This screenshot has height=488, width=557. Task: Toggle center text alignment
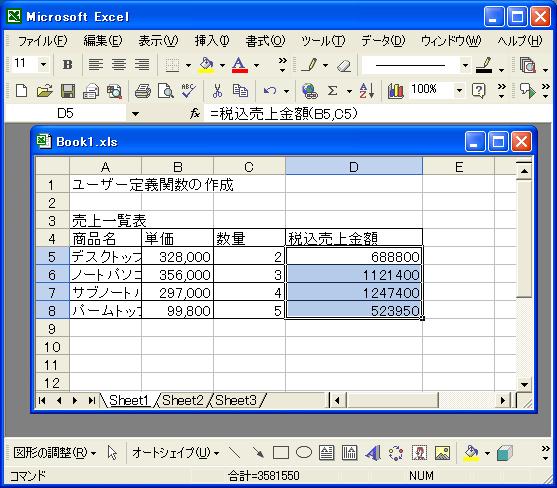[x=119, y=65]
